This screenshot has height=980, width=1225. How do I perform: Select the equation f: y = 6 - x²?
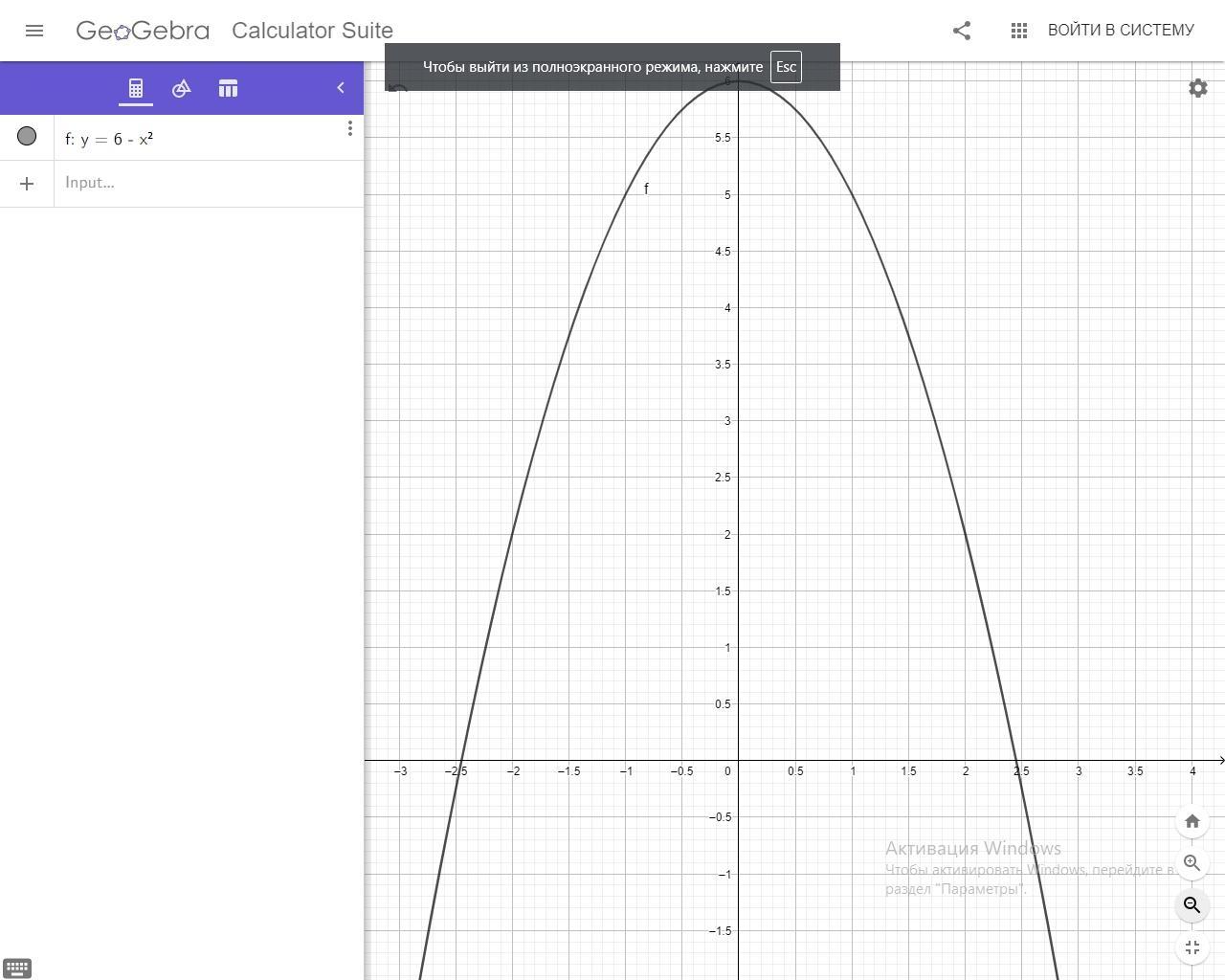click(109, 140)
